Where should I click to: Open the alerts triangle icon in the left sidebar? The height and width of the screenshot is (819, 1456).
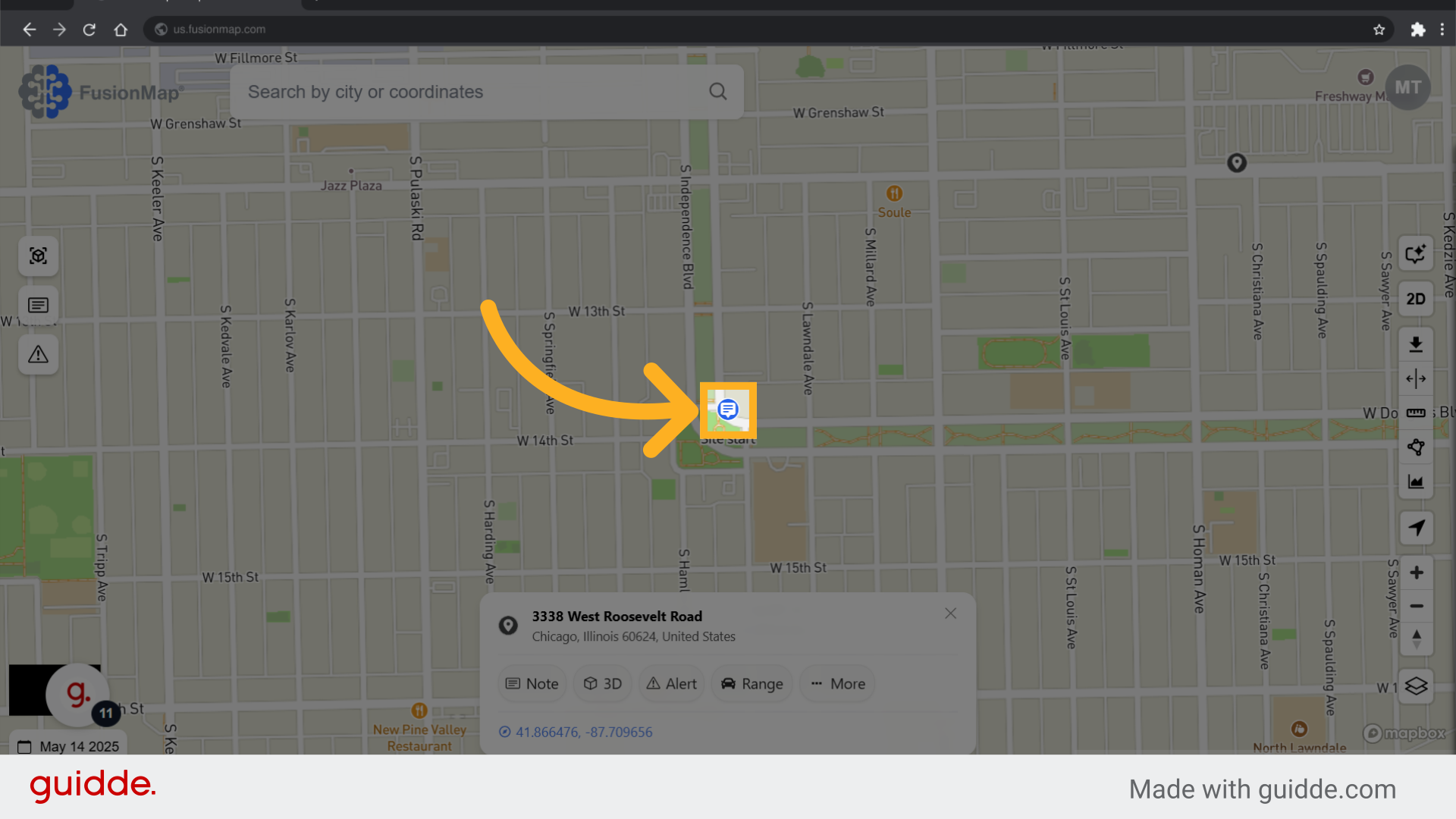[38, 354]
